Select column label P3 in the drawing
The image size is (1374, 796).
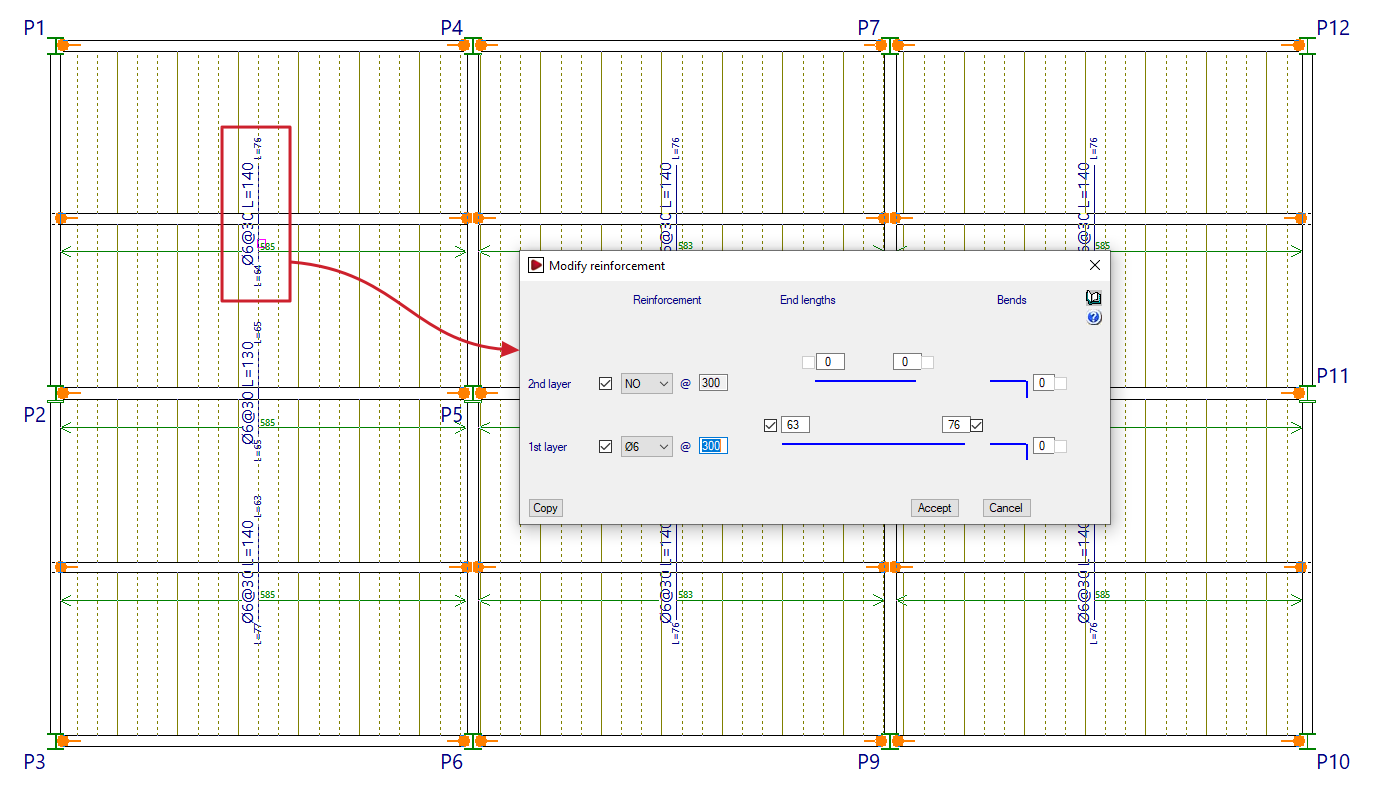coord(35,762)
